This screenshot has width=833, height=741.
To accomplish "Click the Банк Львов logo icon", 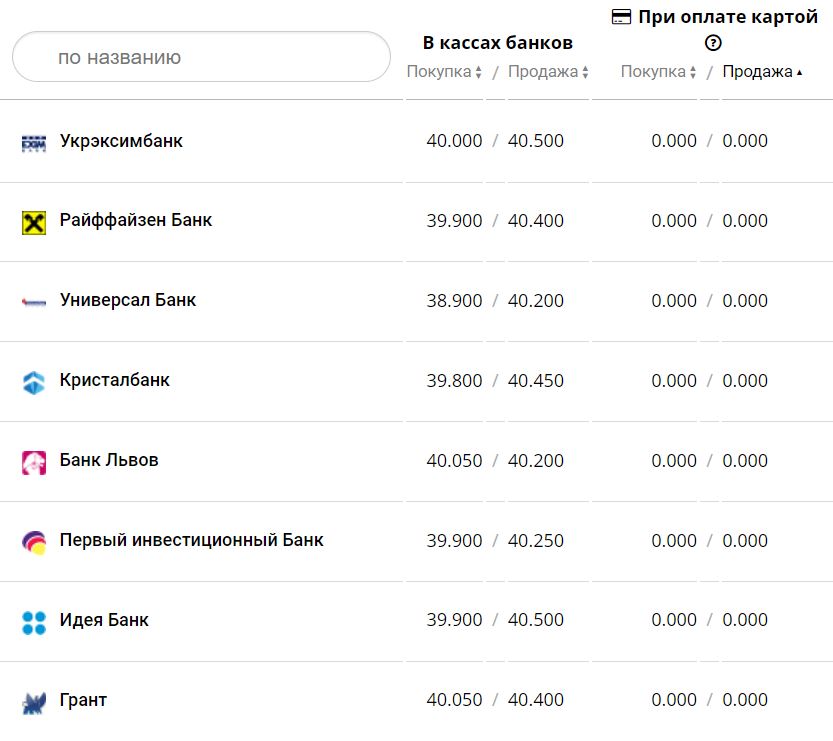I will coord(34,462).
